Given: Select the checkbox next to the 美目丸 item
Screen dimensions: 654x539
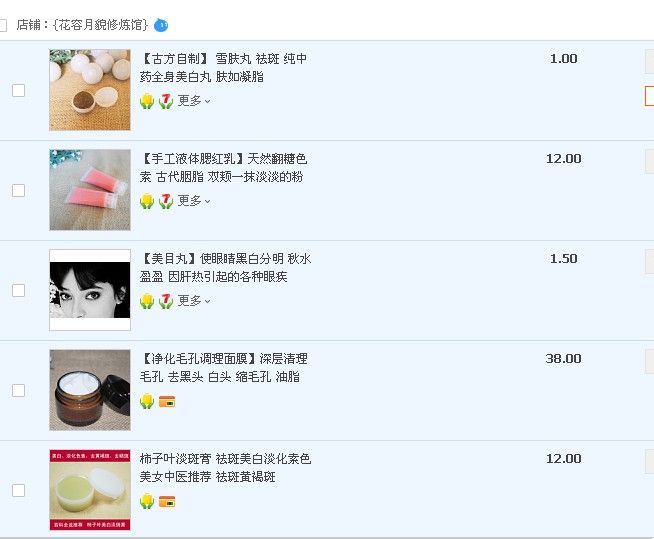Looking at the screenshot, I should 18,290.
